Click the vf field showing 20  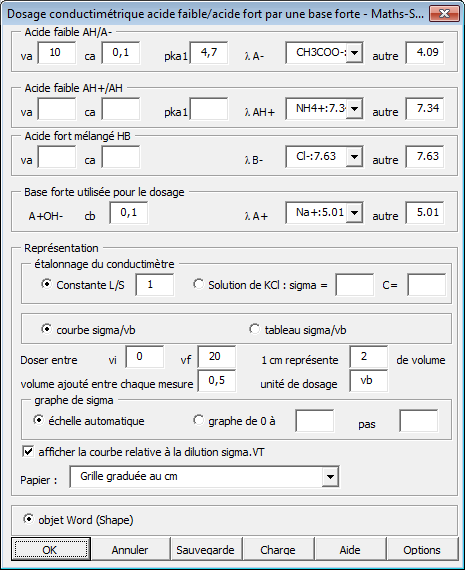(x=217, y=357)
